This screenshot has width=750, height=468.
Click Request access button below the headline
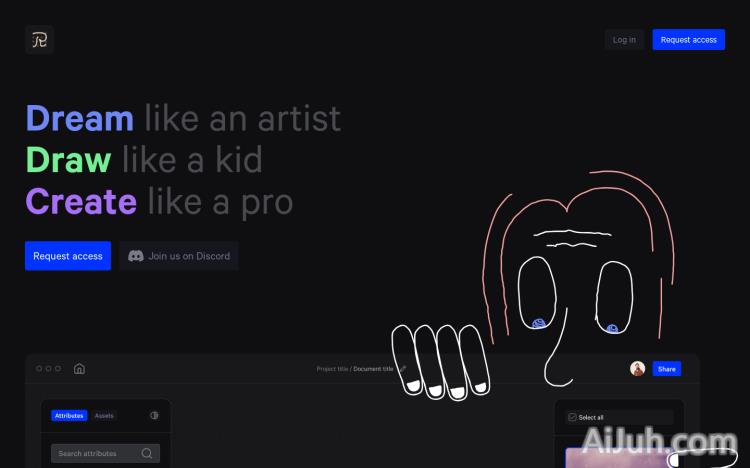click(x=68, y=256)
